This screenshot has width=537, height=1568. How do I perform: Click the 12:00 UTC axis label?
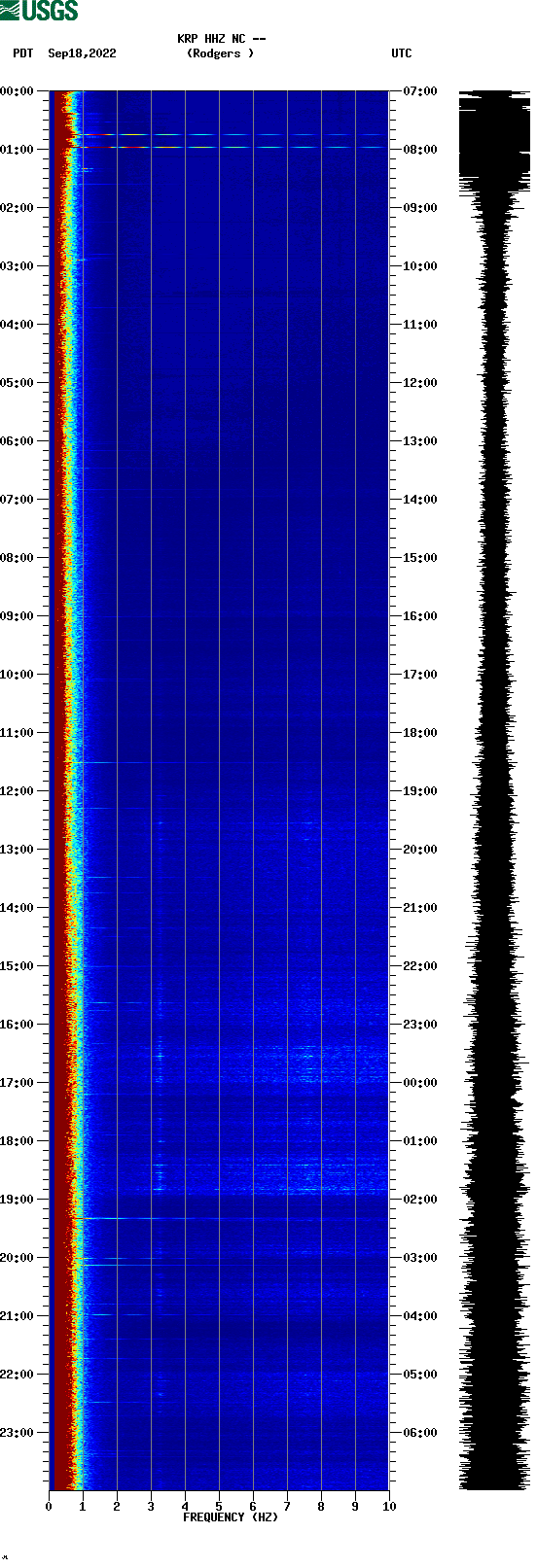tap(420, 383)
